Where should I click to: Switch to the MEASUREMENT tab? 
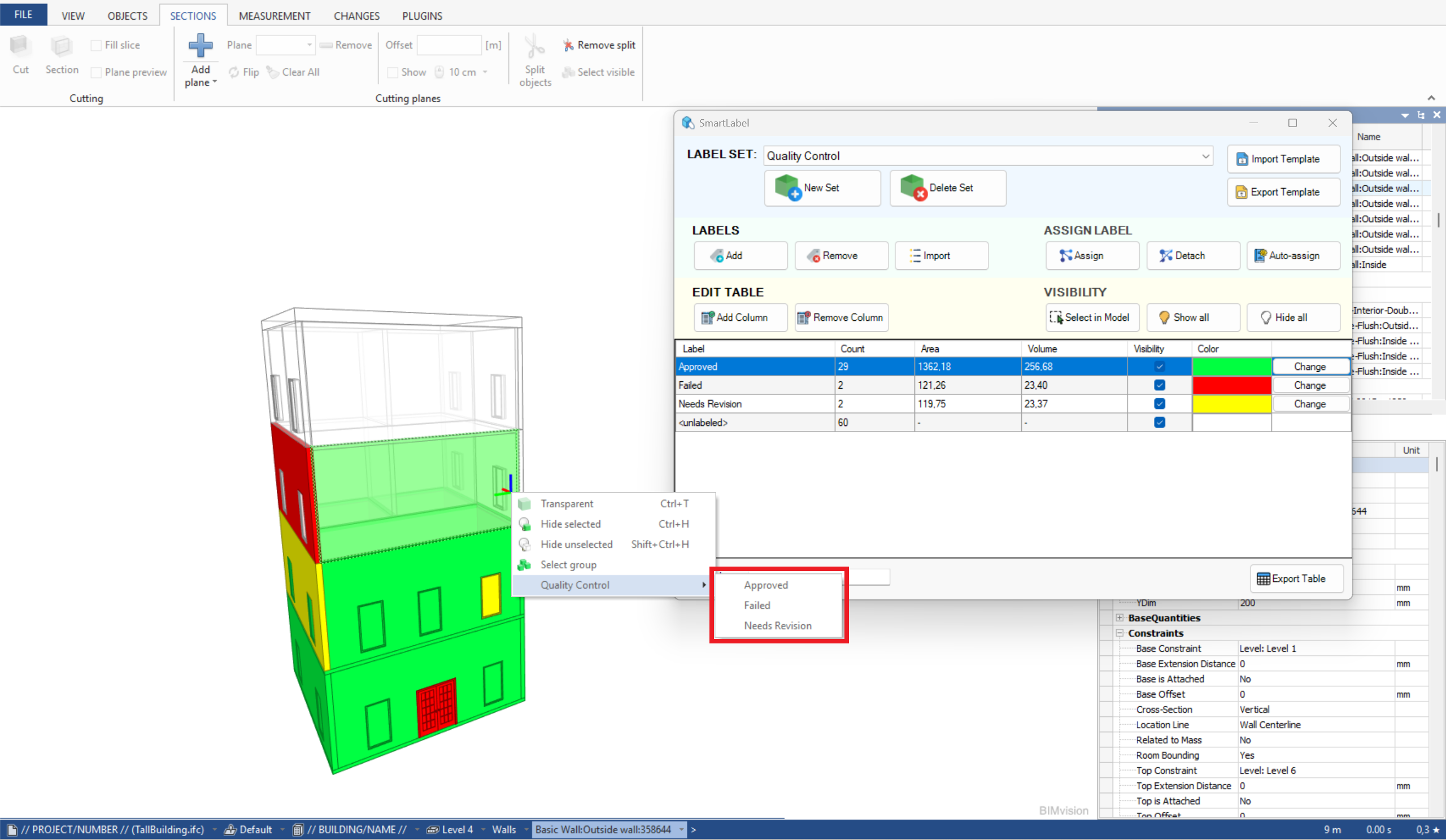click(x=275, y=15)
